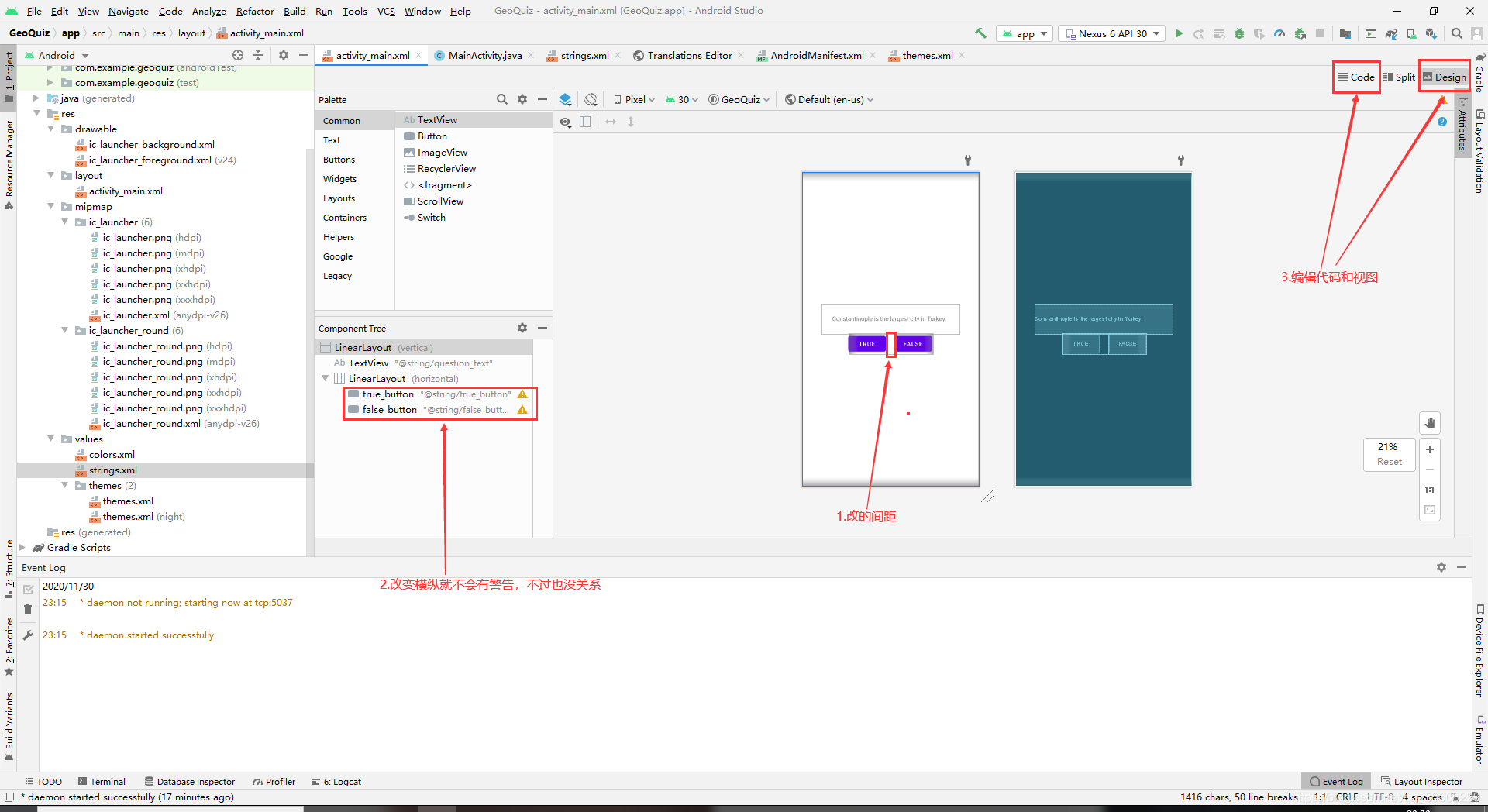1488x812 pixels.
Task: Select the Buttons category in Palette
Action: pos(339,160)
